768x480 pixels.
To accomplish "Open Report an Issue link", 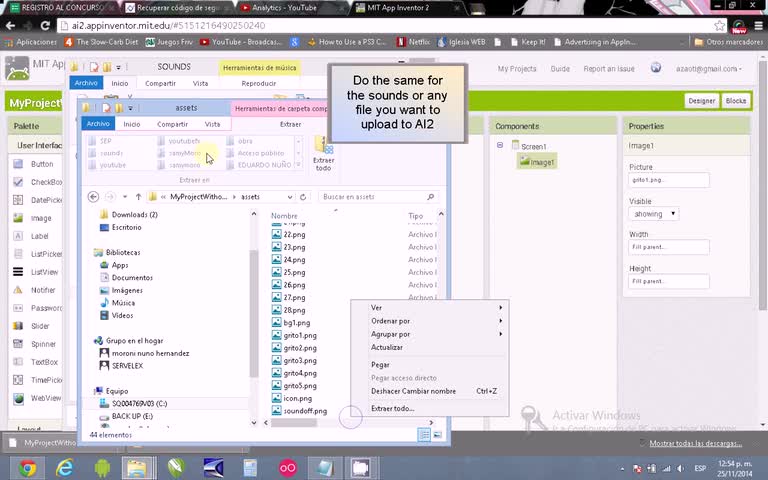I will click(609, 69).
